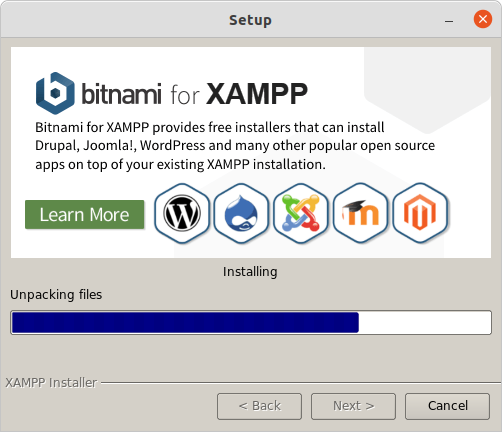Click the Unpacking files progress bar

tap(251, 322)
